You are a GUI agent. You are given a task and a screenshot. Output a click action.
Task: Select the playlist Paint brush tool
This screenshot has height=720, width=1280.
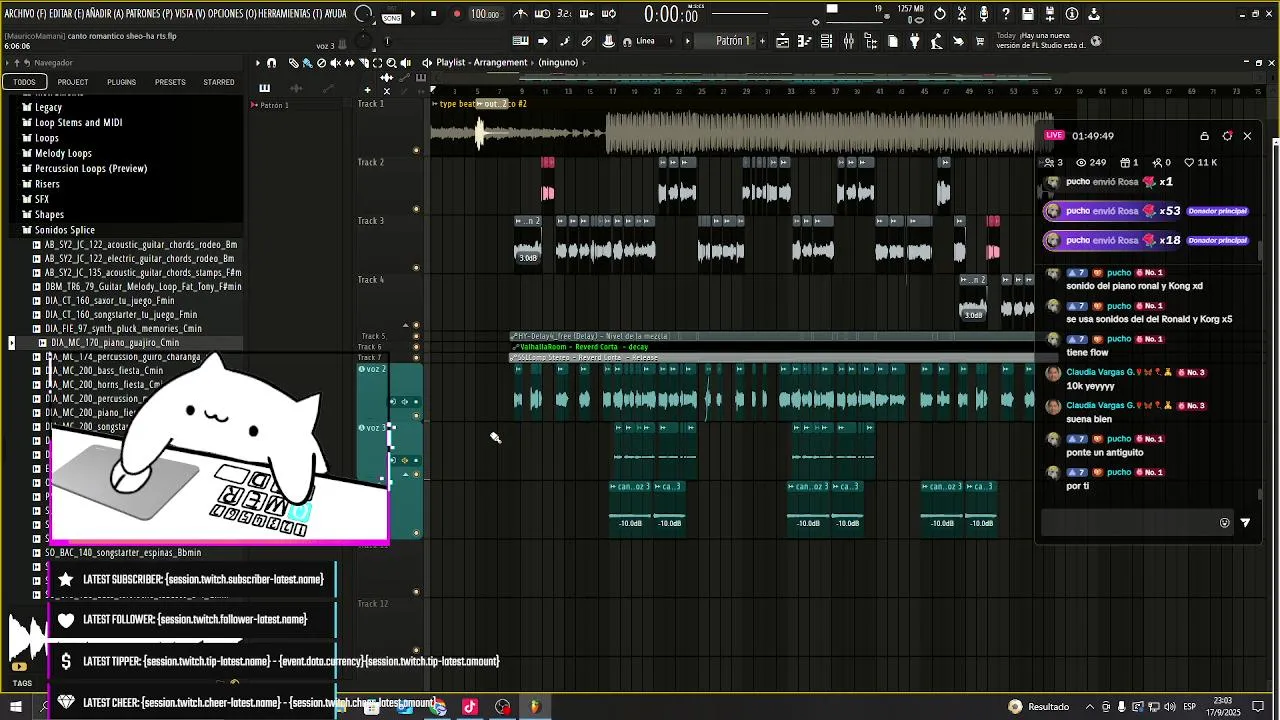[x=307, y=63]
